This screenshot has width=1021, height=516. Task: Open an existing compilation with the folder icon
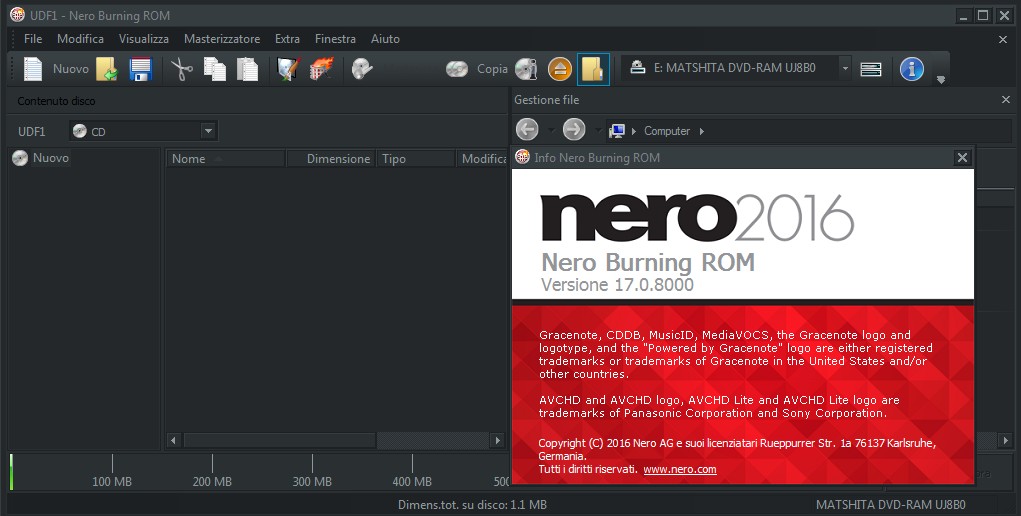click(107, 68)
